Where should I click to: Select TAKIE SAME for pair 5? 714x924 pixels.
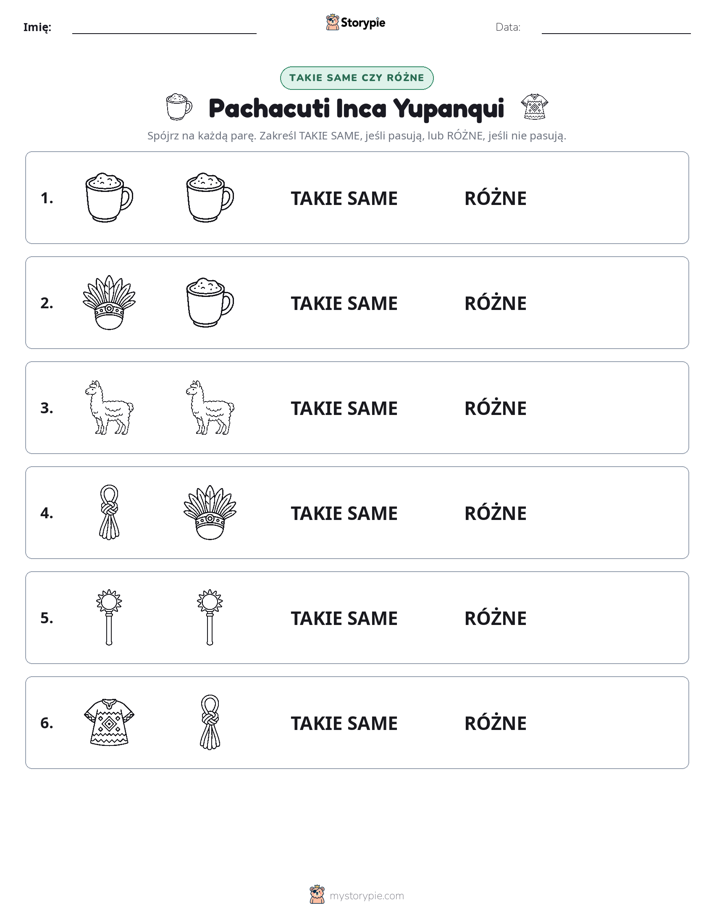pyautogui.click(x=344, y=618)
